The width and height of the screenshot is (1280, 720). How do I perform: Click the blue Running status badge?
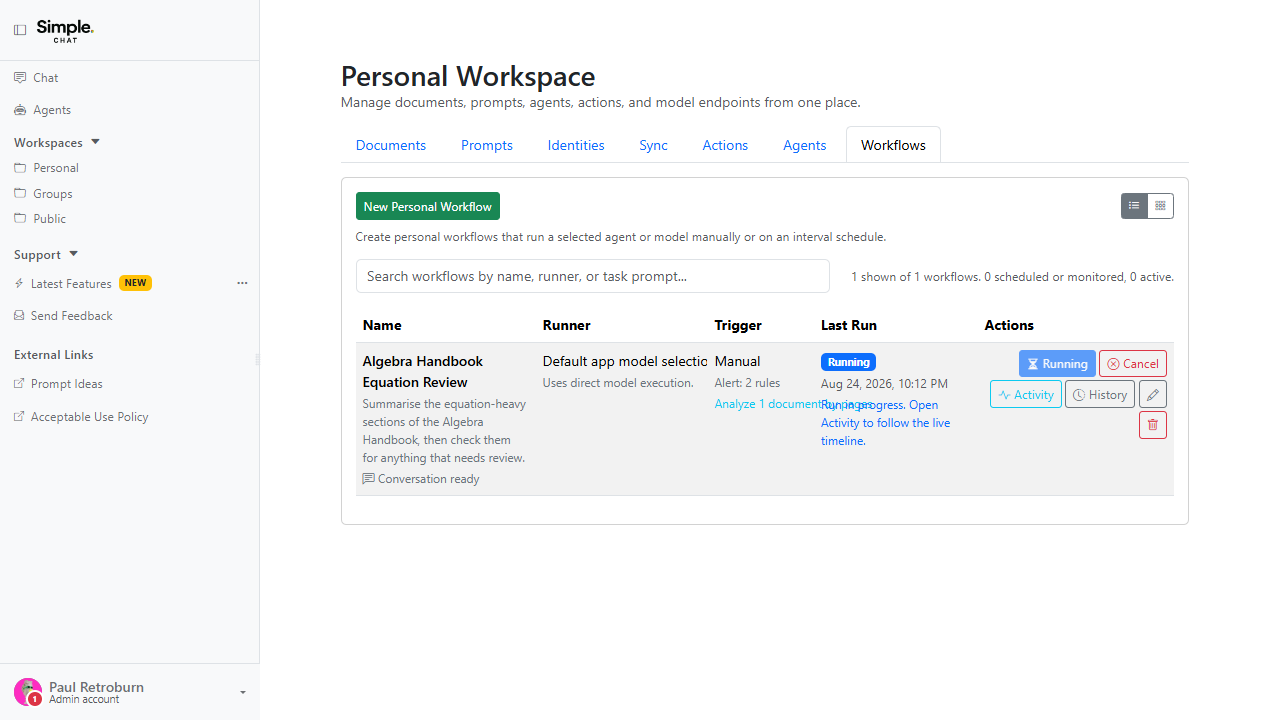(849, 362)
